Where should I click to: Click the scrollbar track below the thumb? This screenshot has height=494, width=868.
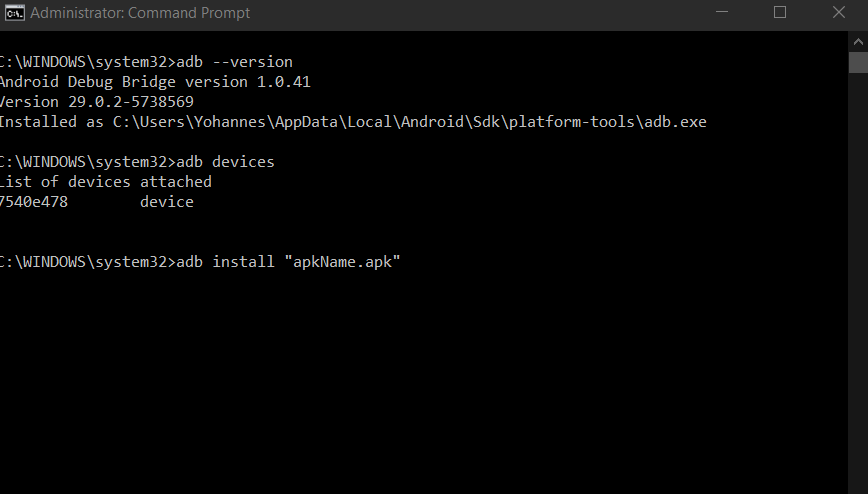coord(858,282)
